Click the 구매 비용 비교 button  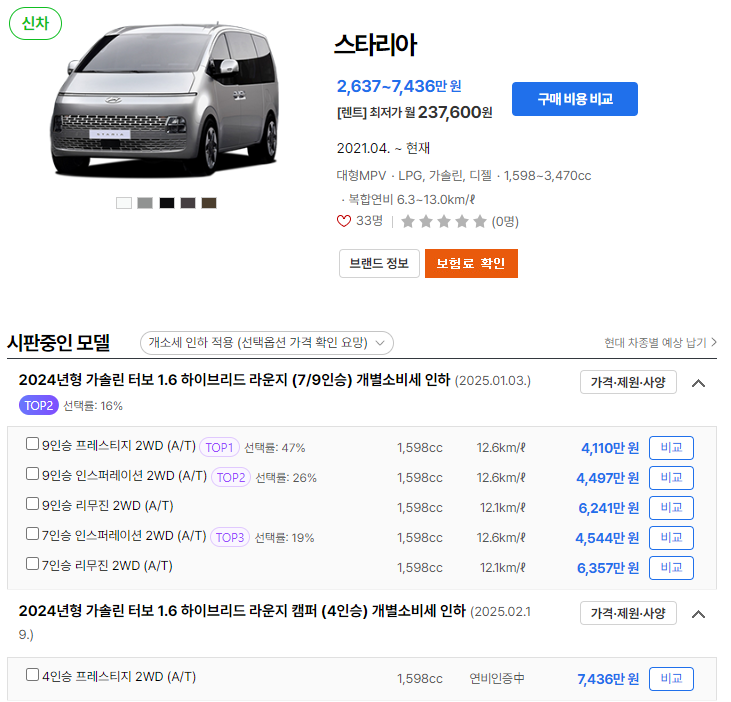click(x=574, y=99)
